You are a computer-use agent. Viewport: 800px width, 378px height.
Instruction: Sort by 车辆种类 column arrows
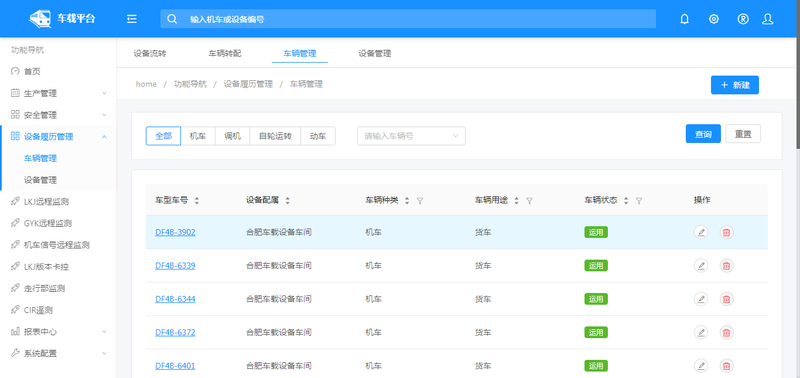click(x=407, y=201)
